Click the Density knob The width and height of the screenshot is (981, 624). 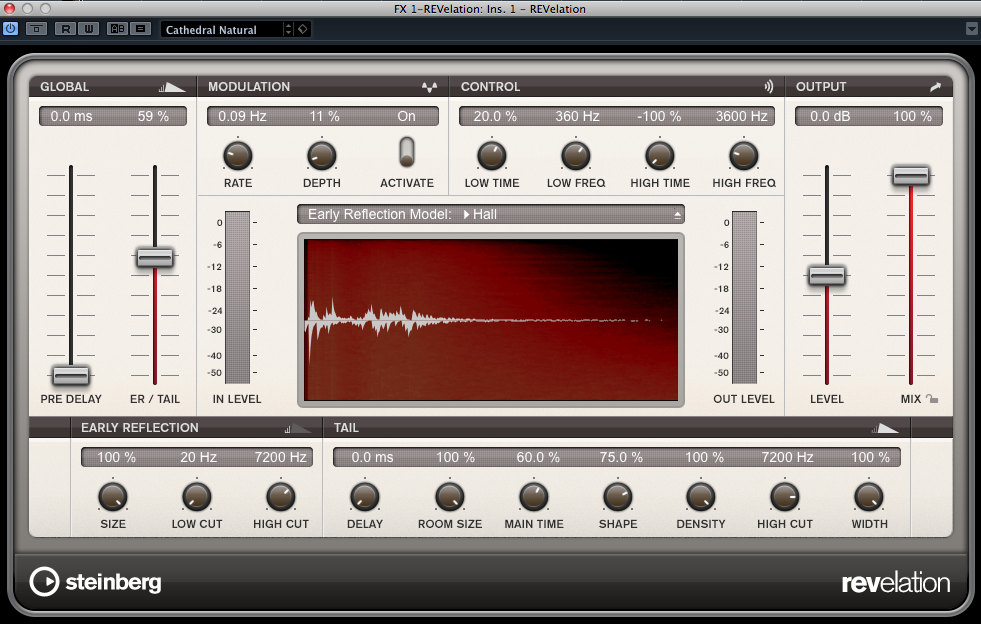tap(701, 497)
